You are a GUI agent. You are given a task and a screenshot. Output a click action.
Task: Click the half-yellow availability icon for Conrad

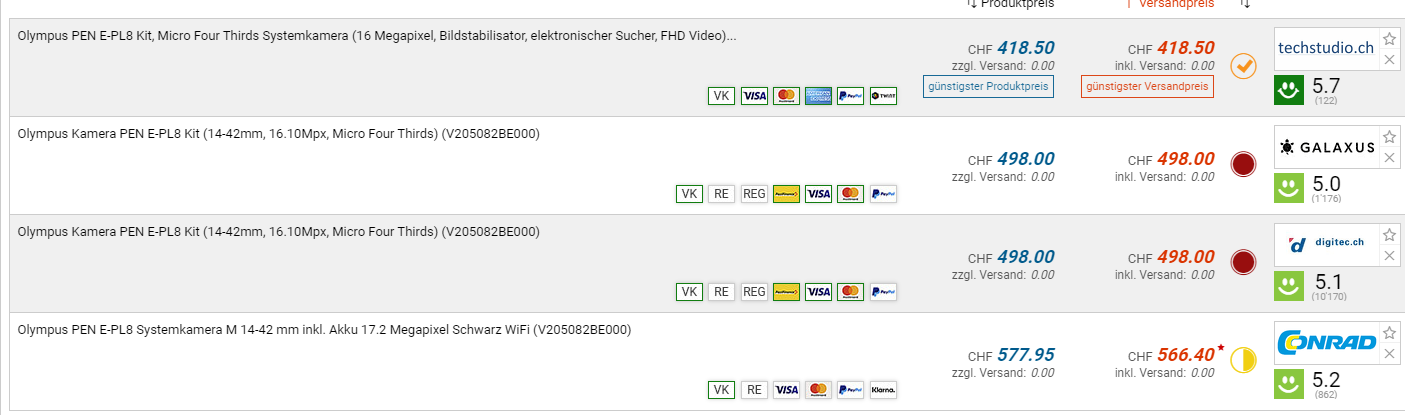[x=1243, y=360]
